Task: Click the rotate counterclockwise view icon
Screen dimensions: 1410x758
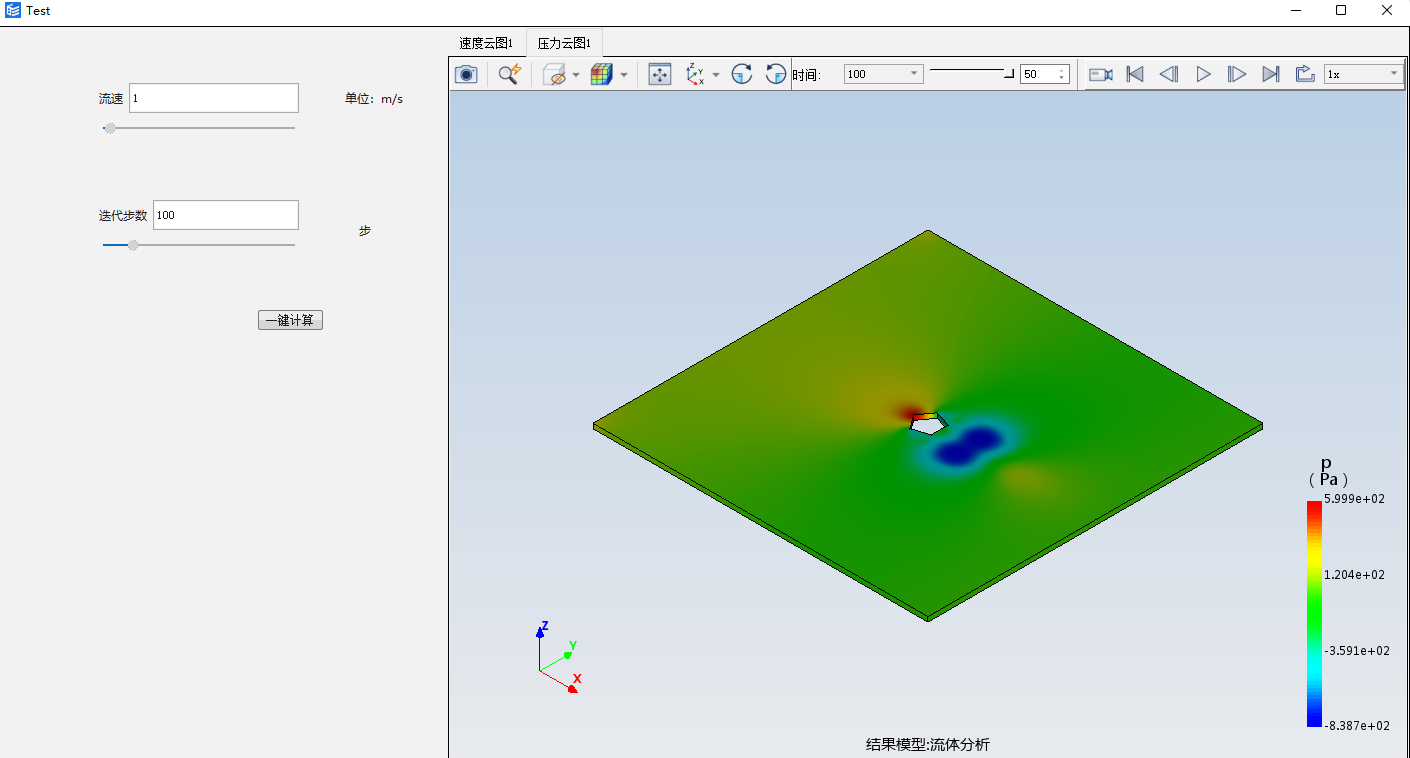Action: coord(775,74)
